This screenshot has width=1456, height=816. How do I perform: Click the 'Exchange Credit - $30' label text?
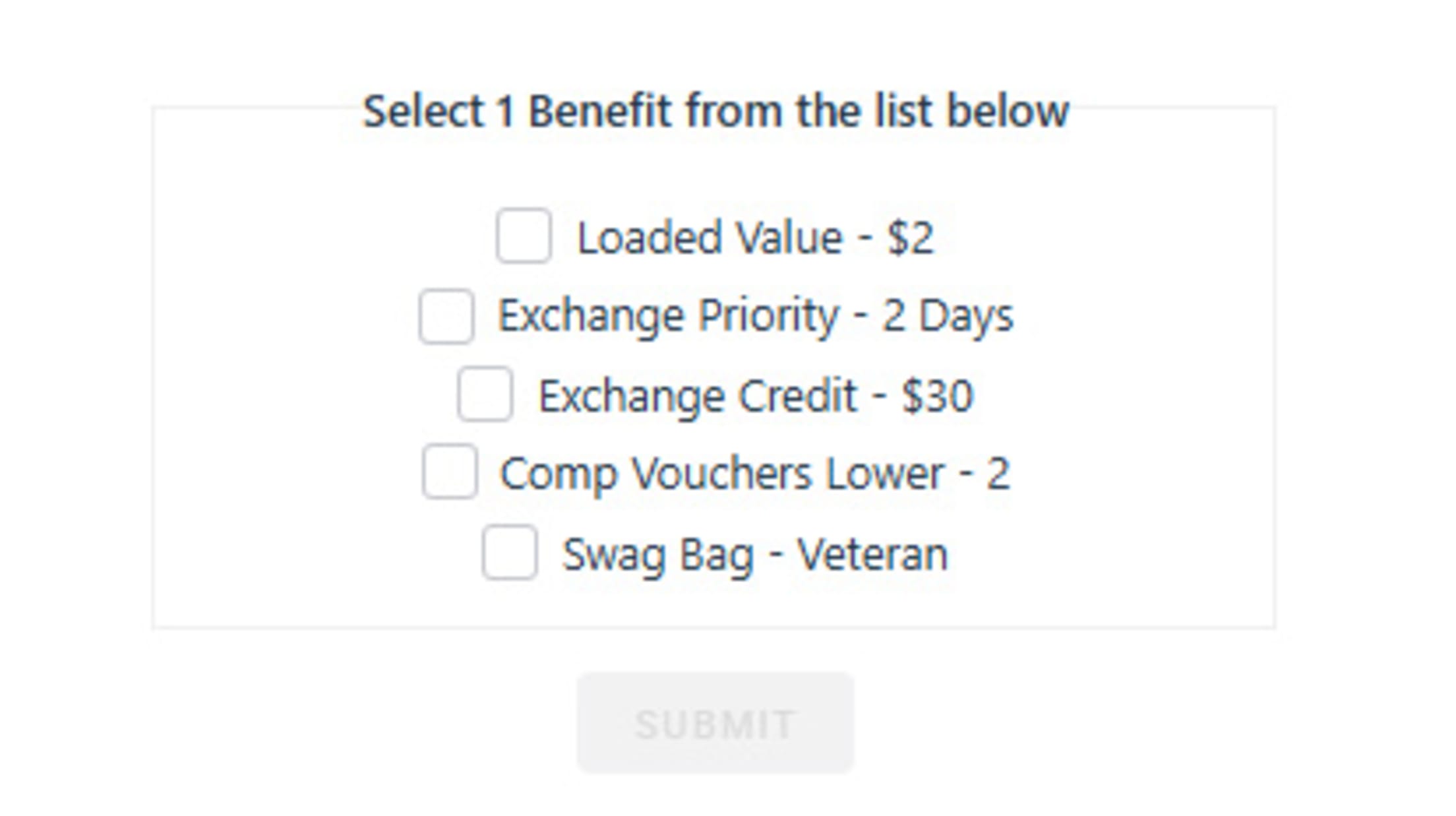755,396
